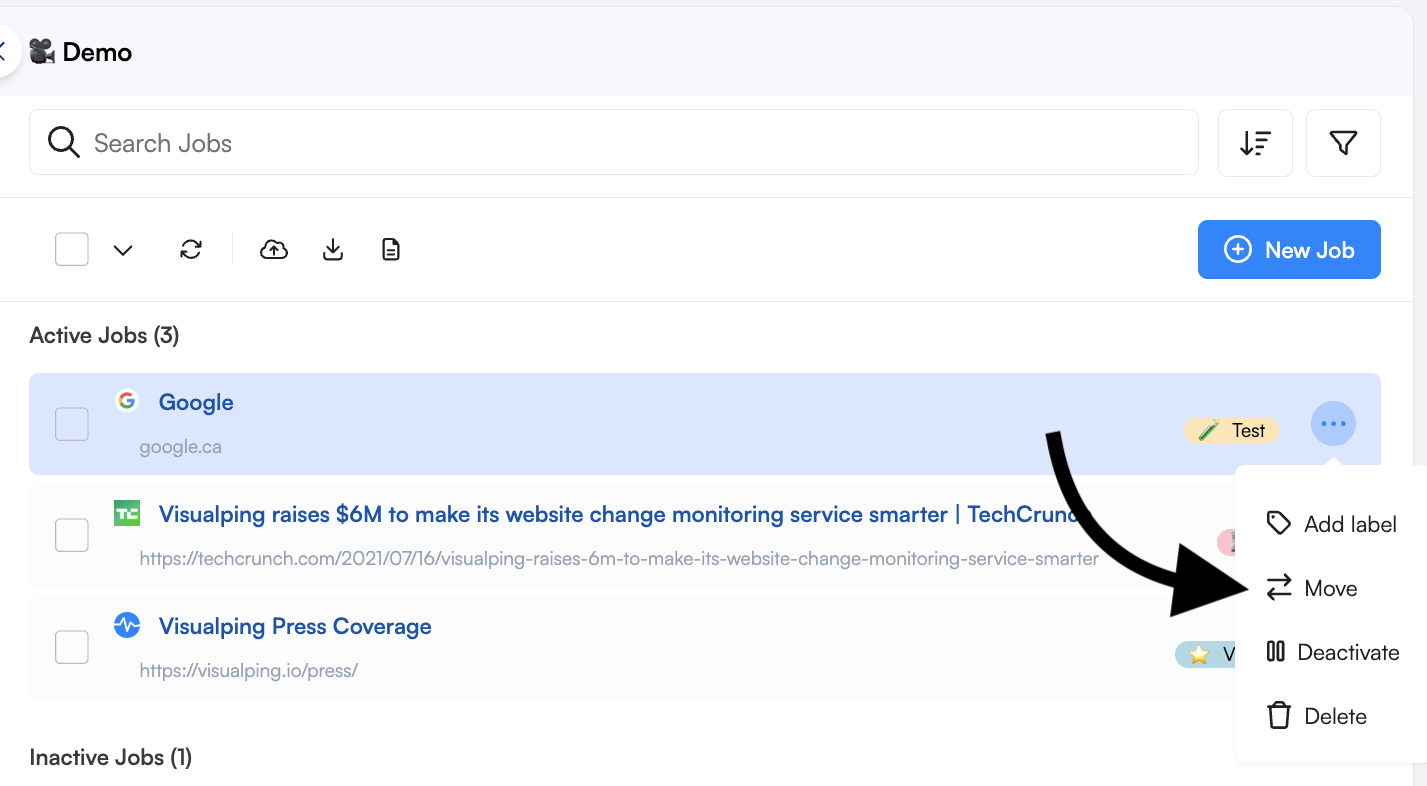The width and height of the screenshot is (1427, 786).
Task: Open the Visualping raises $6M job link
Action: coord(625,514)
